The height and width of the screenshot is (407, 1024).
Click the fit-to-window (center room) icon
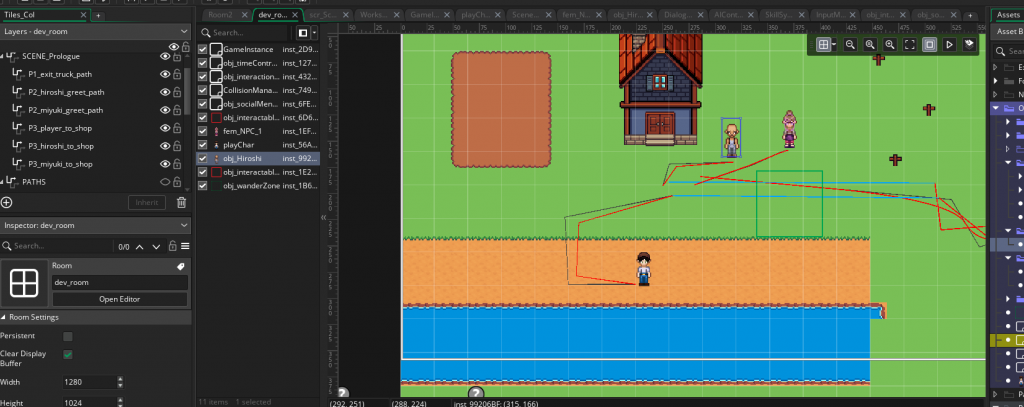click(909, 45)
